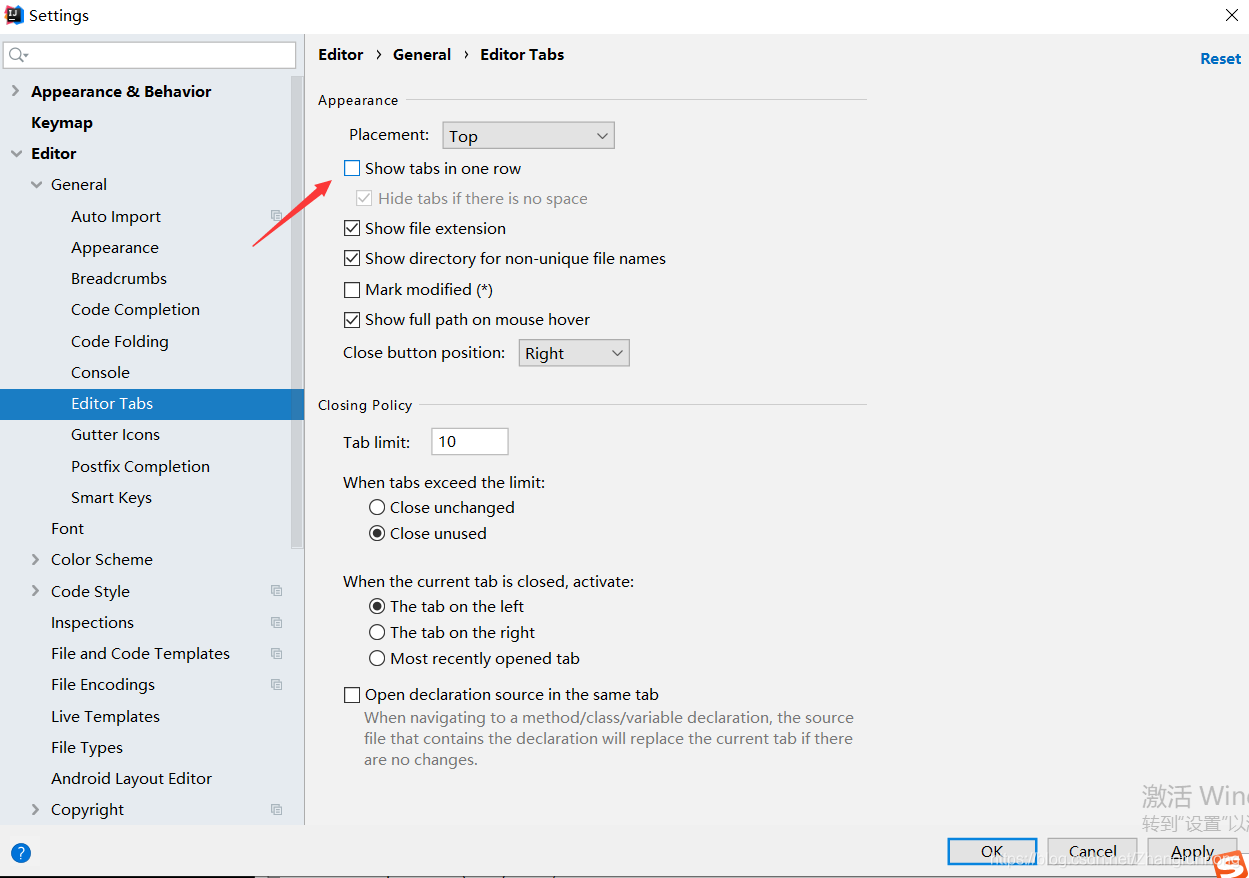
Task: Enable Show tabs in one row
Action: pyautogui.click(x=352, y=168)
